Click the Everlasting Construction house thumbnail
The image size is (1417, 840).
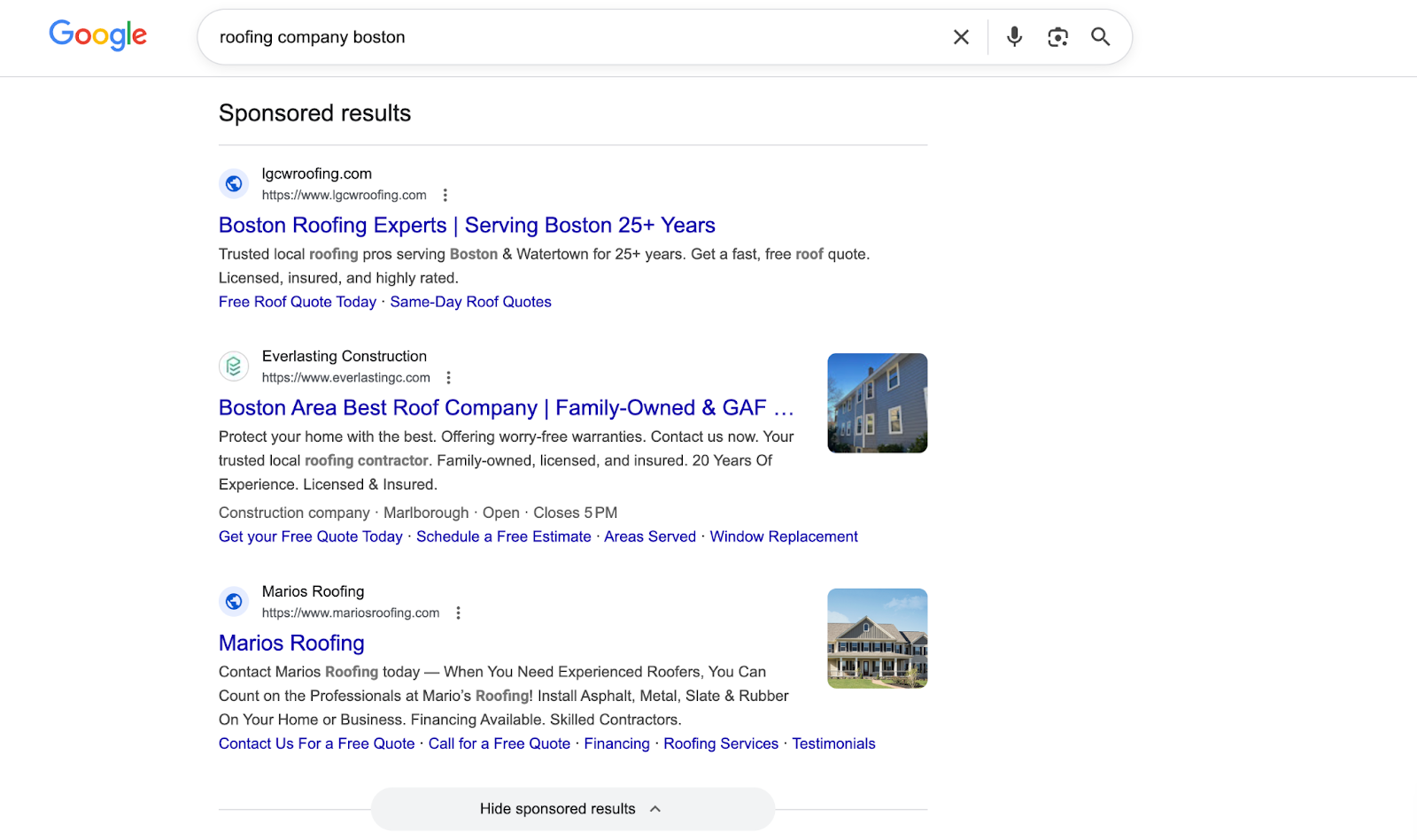pos(877,403)
